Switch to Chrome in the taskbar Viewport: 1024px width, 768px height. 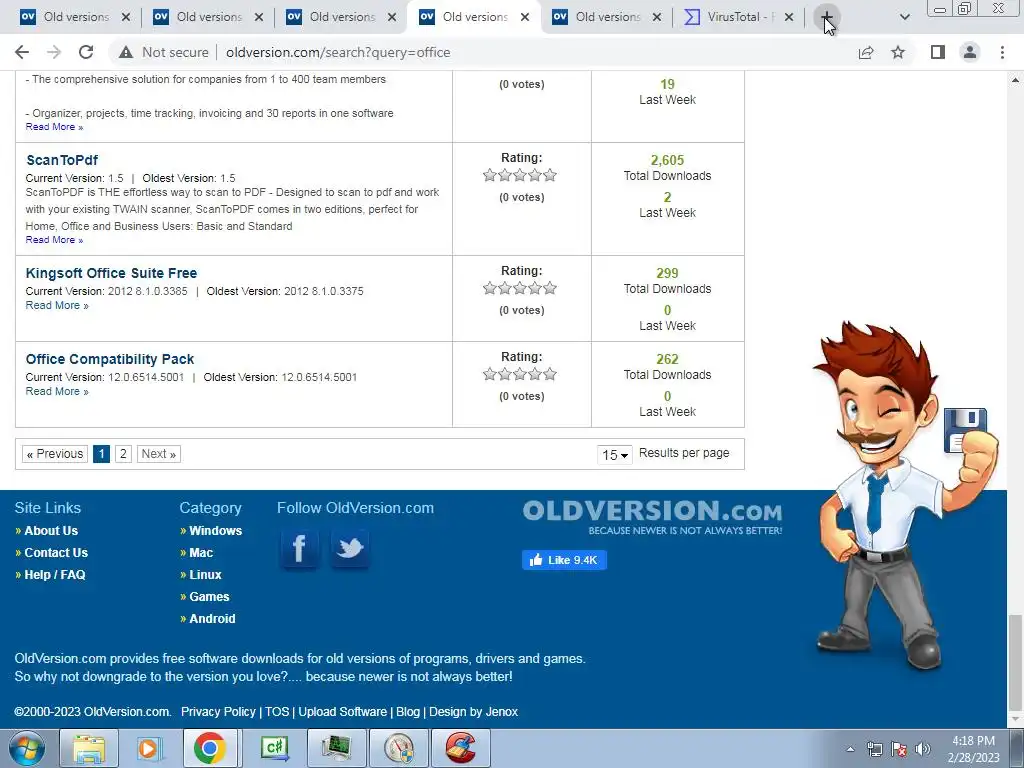pyautogui.click(x=210, y=748)
